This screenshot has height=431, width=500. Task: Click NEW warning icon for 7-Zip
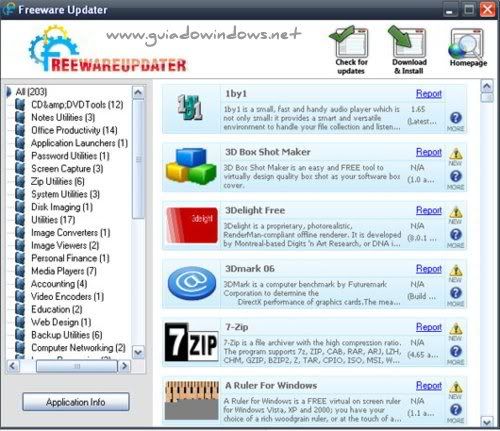(456, 332)
